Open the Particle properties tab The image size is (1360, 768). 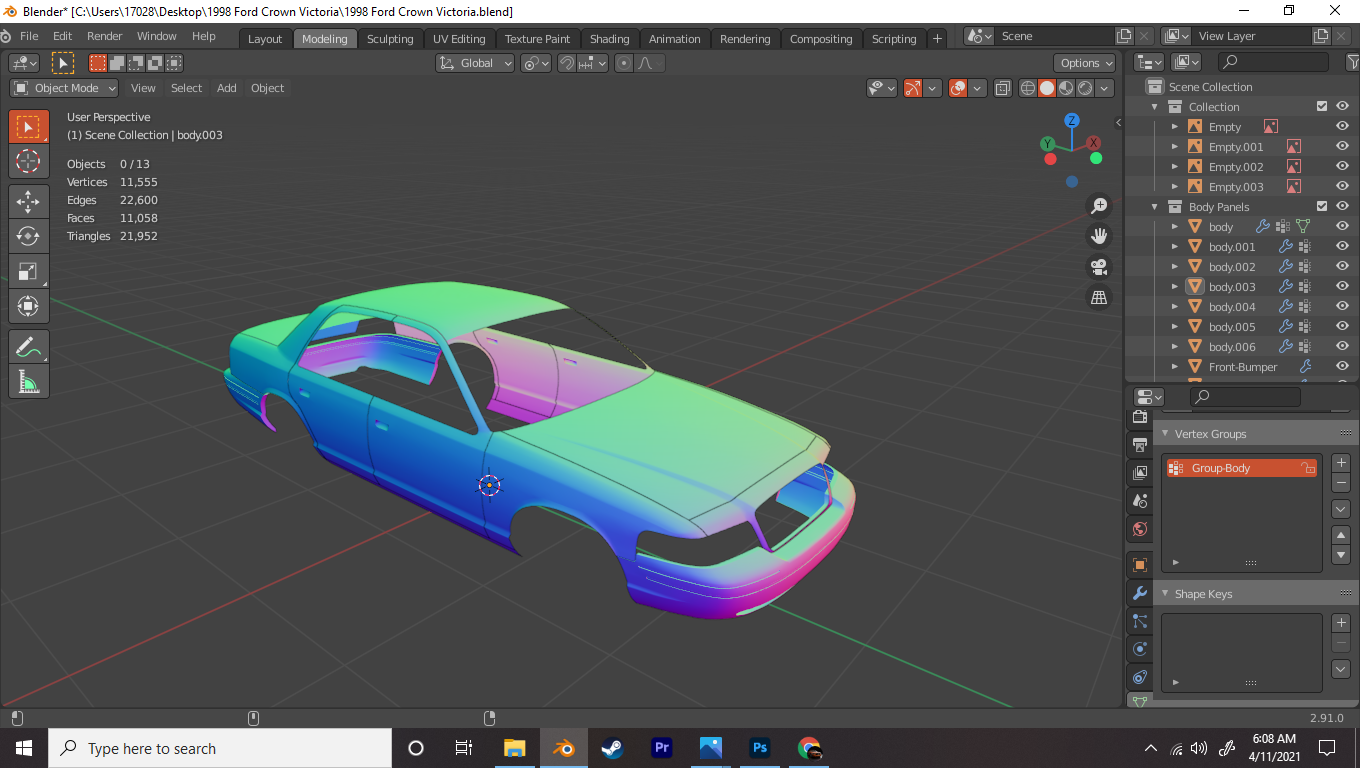coord(1140,621)
